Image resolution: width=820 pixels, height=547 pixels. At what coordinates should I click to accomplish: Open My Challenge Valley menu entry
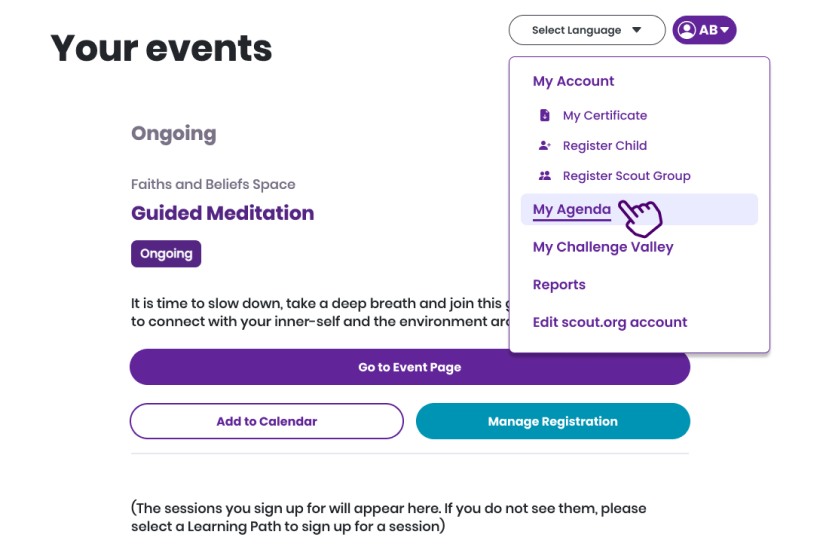(x=603, y=247)
